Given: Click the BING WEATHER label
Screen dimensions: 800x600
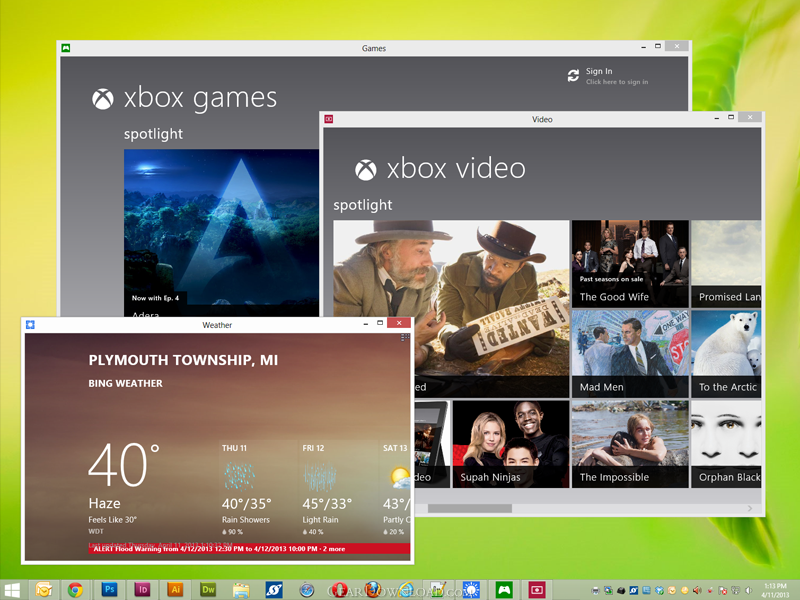Looking at the screenshot, I should point(126,383).
